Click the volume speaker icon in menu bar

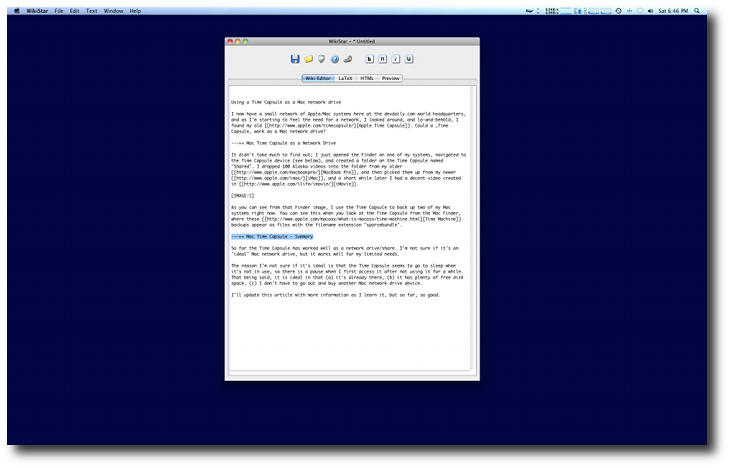(x=650, y=11)
